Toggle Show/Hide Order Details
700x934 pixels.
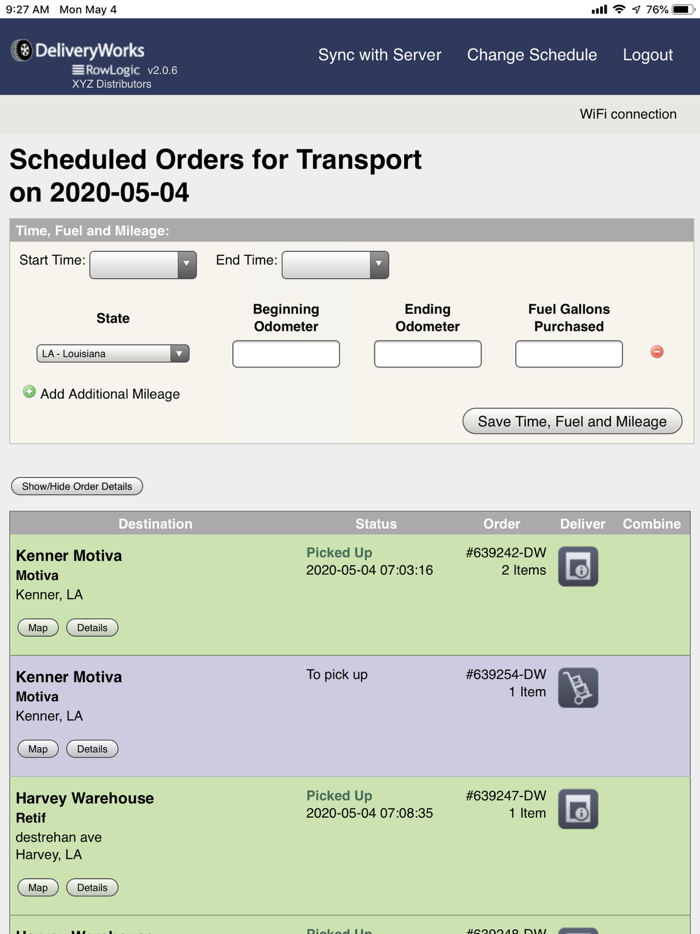(x=76, y=486)
